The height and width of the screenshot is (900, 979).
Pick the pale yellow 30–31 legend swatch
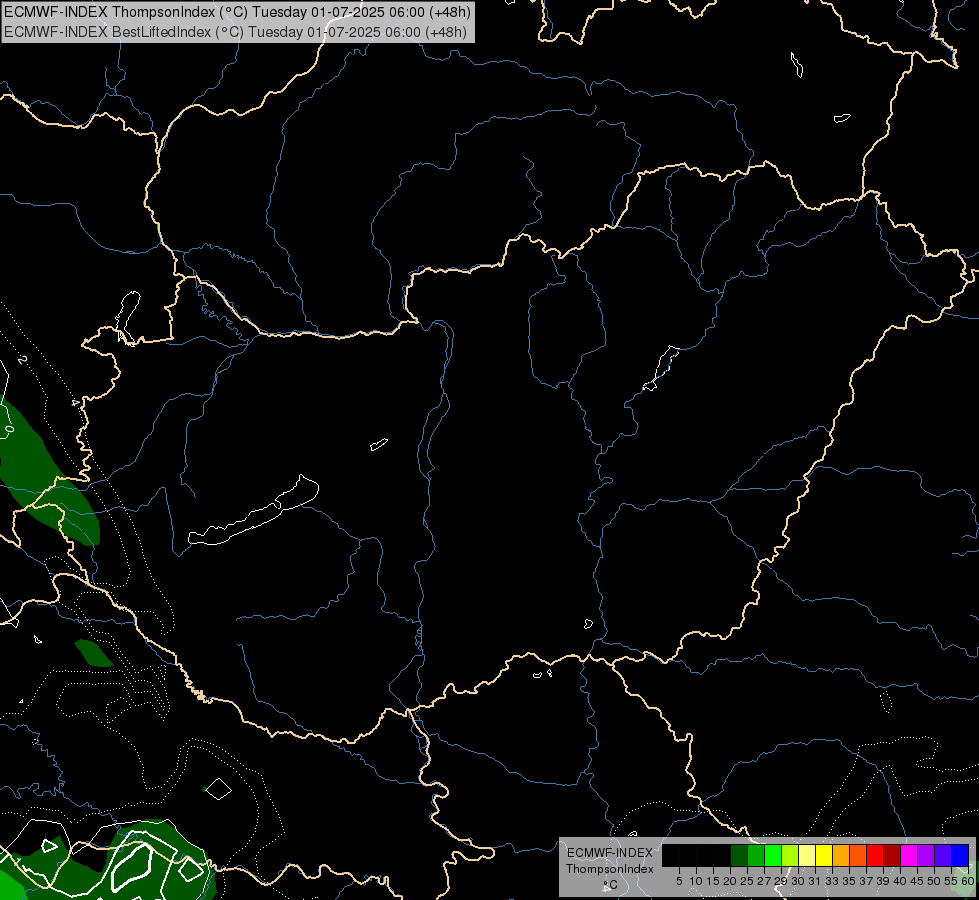coord(807,855)
